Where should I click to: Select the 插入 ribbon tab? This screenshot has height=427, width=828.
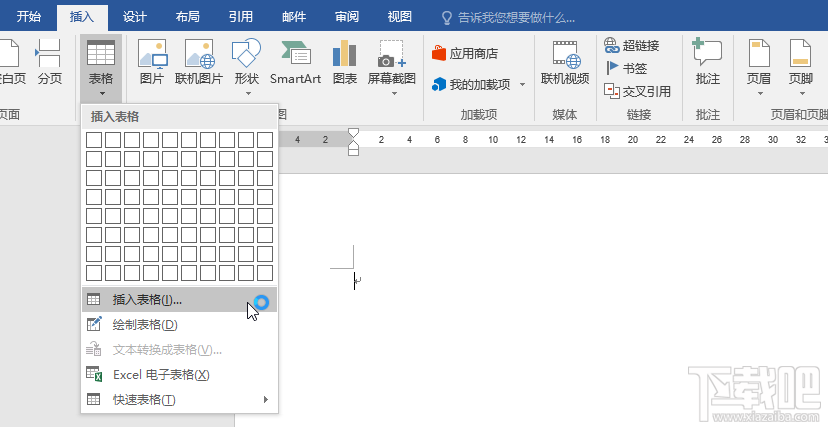coord(81,17)
